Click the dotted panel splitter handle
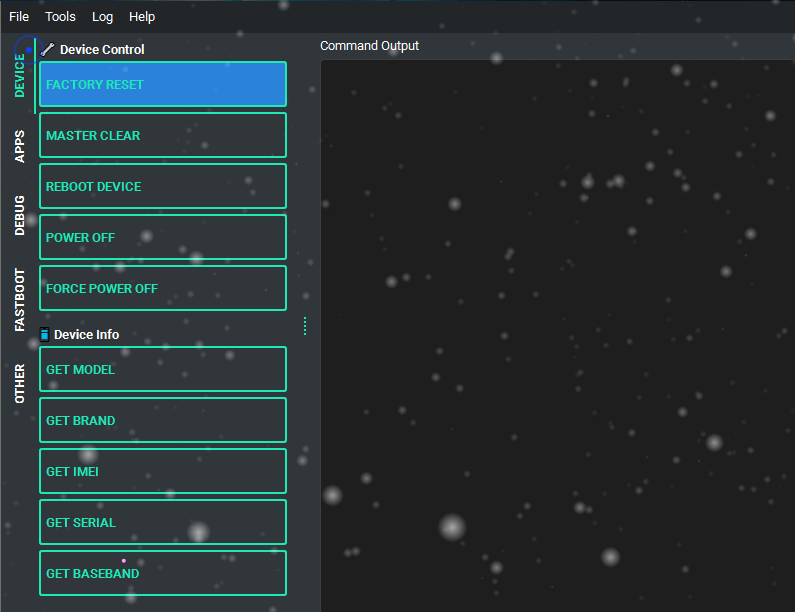The image size is (795, 612). click(305, 326)
